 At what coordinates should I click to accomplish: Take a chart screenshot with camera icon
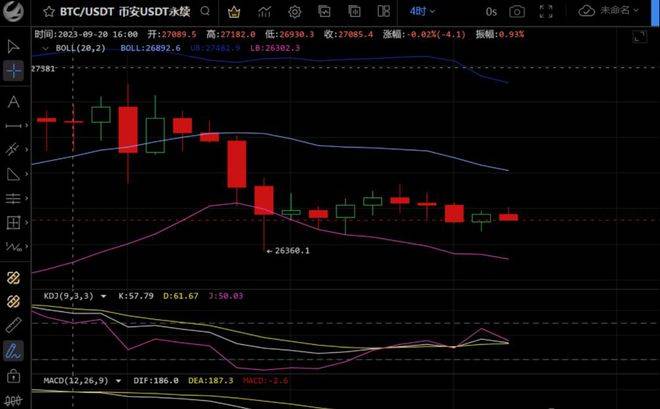[517, 12]
